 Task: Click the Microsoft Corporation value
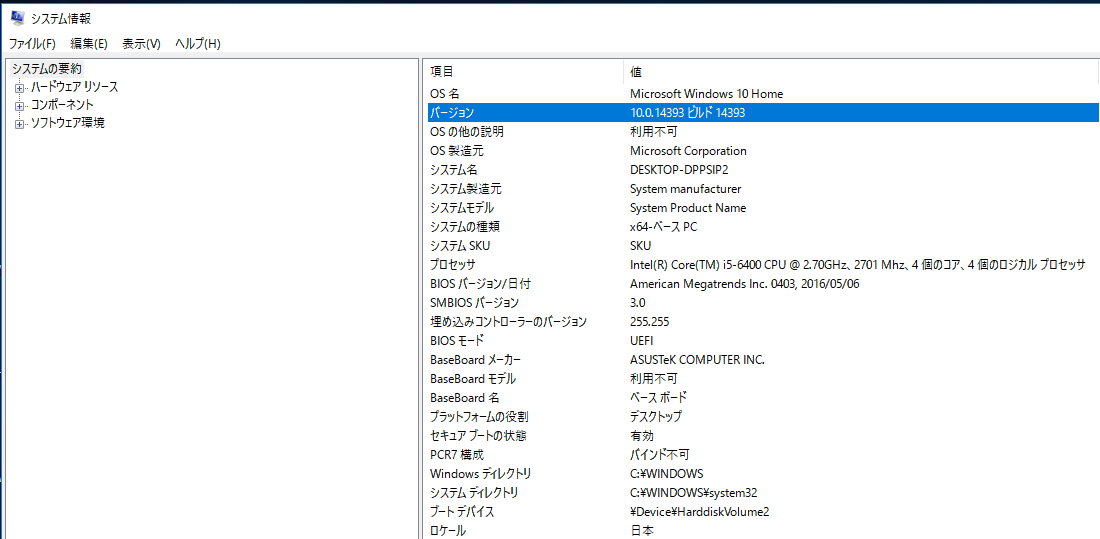pos(688,151)
